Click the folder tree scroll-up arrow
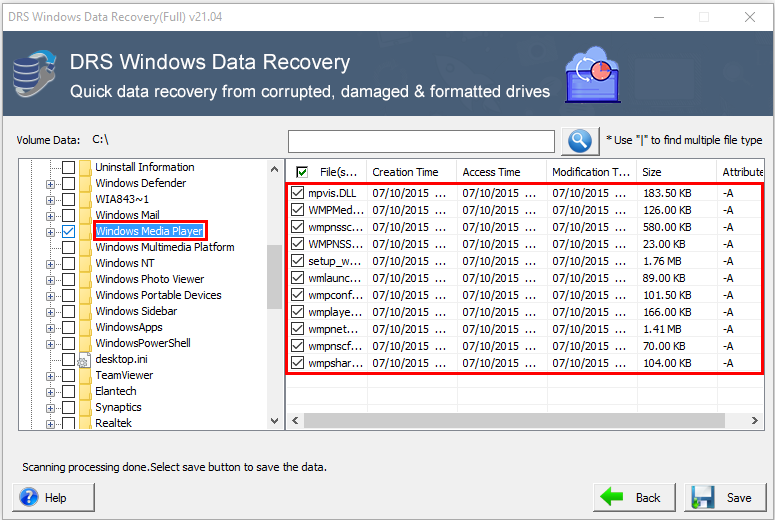The image size is (775, 520). (x=275, y=169)
